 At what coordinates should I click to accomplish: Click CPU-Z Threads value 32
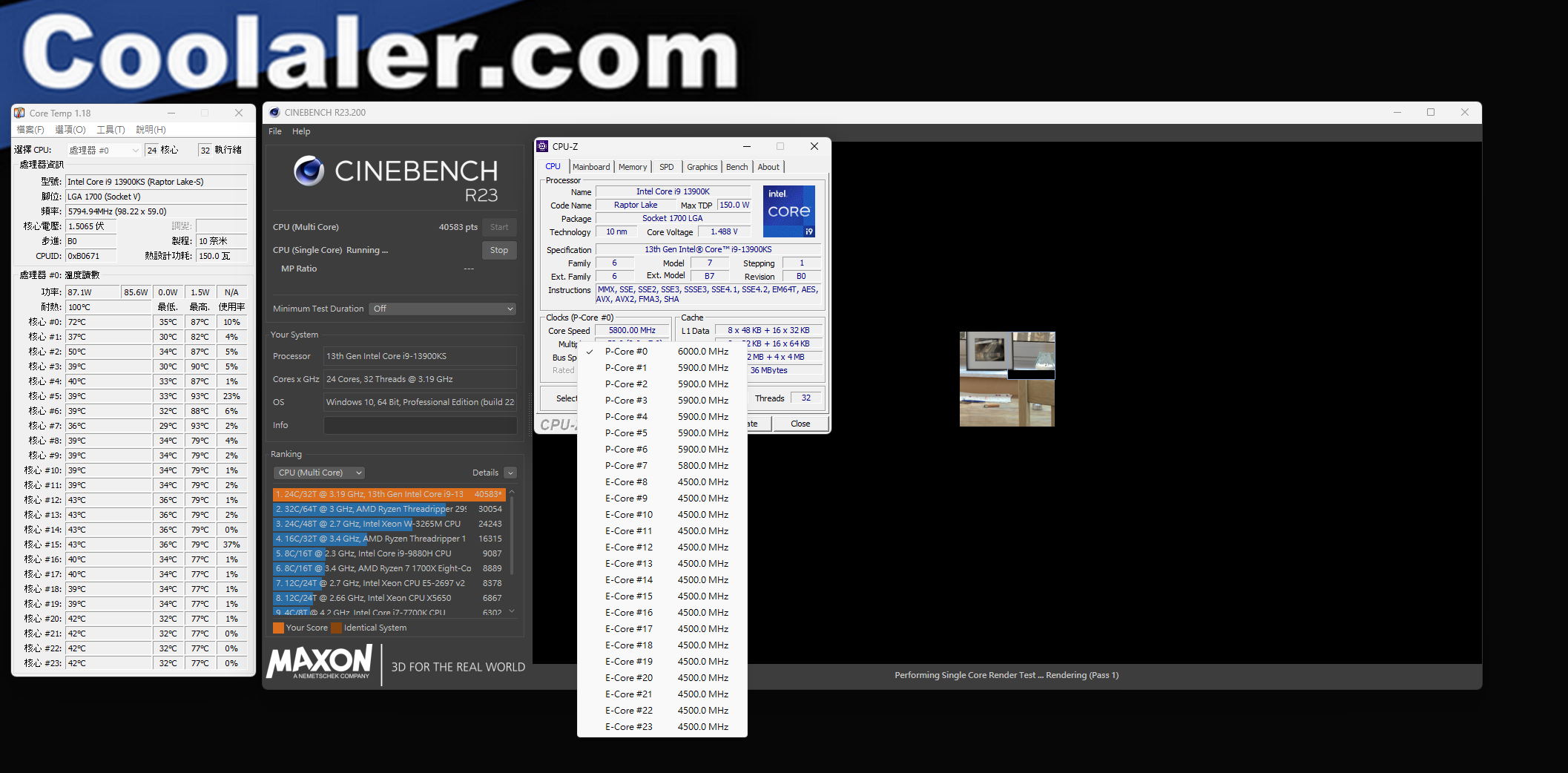coord(806,398)
